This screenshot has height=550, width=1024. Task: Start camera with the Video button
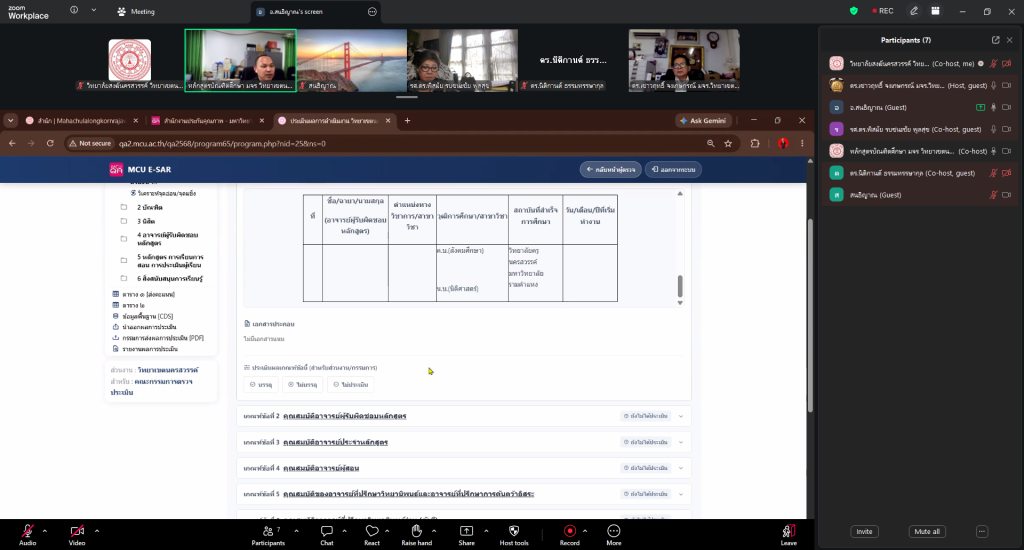pos(77,531)
